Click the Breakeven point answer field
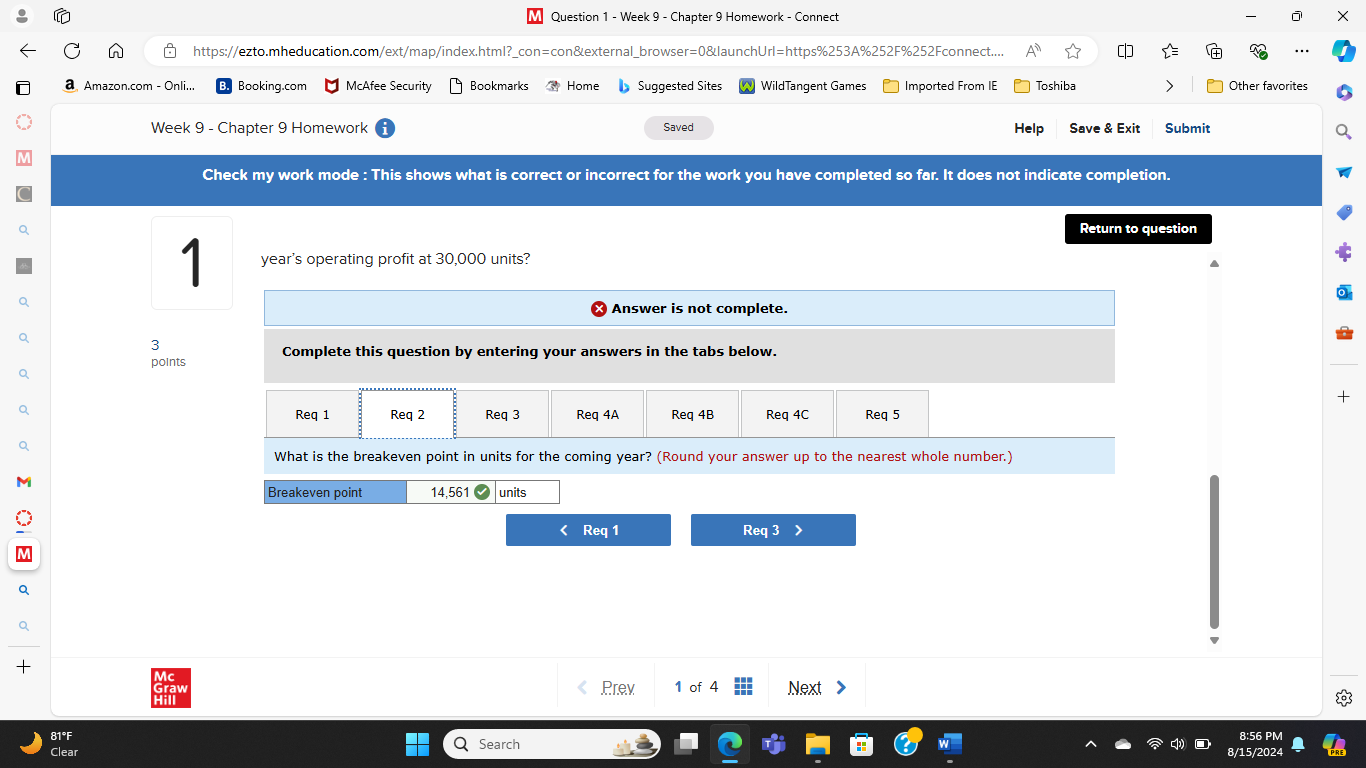 450,492
